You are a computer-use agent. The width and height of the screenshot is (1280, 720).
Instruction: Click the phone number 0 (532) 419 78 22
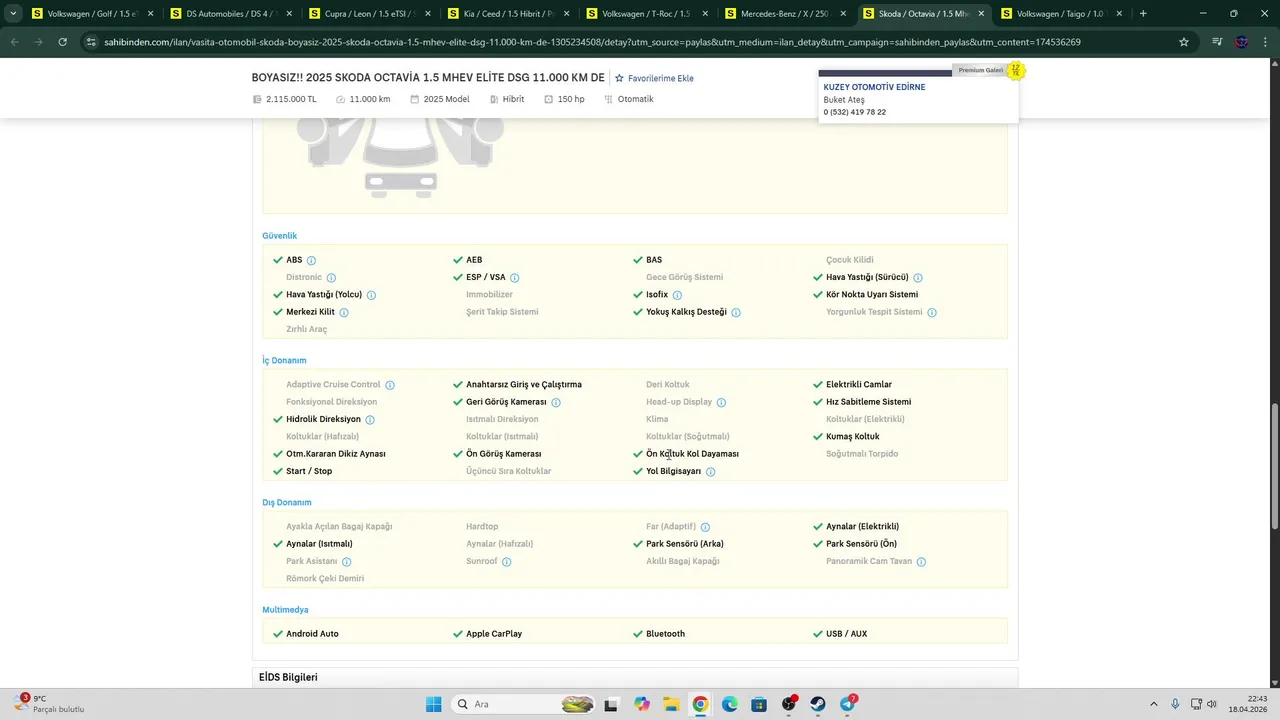854,112
